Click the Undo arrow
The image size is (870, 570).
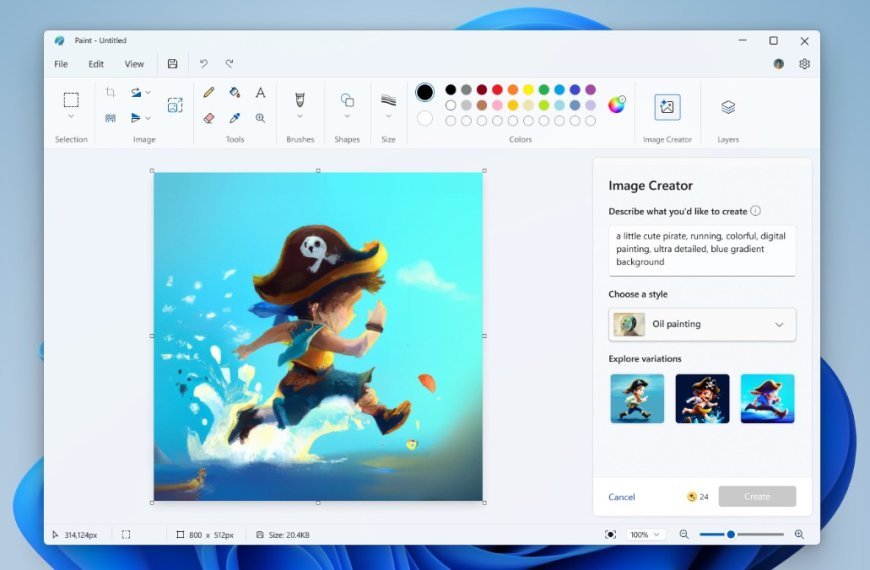203,64
